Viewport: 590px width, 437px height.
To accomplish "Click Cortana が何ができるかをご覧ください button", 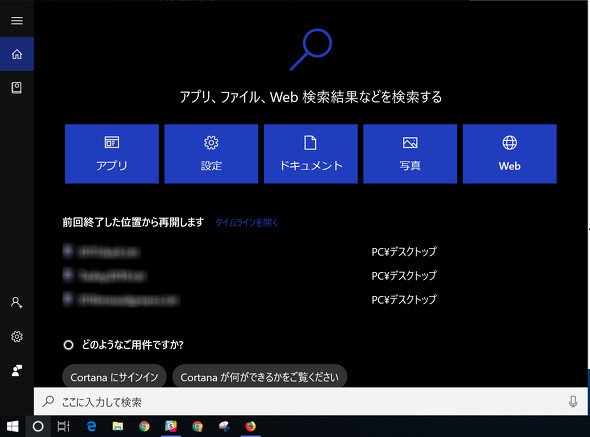I will pos(259,377).
